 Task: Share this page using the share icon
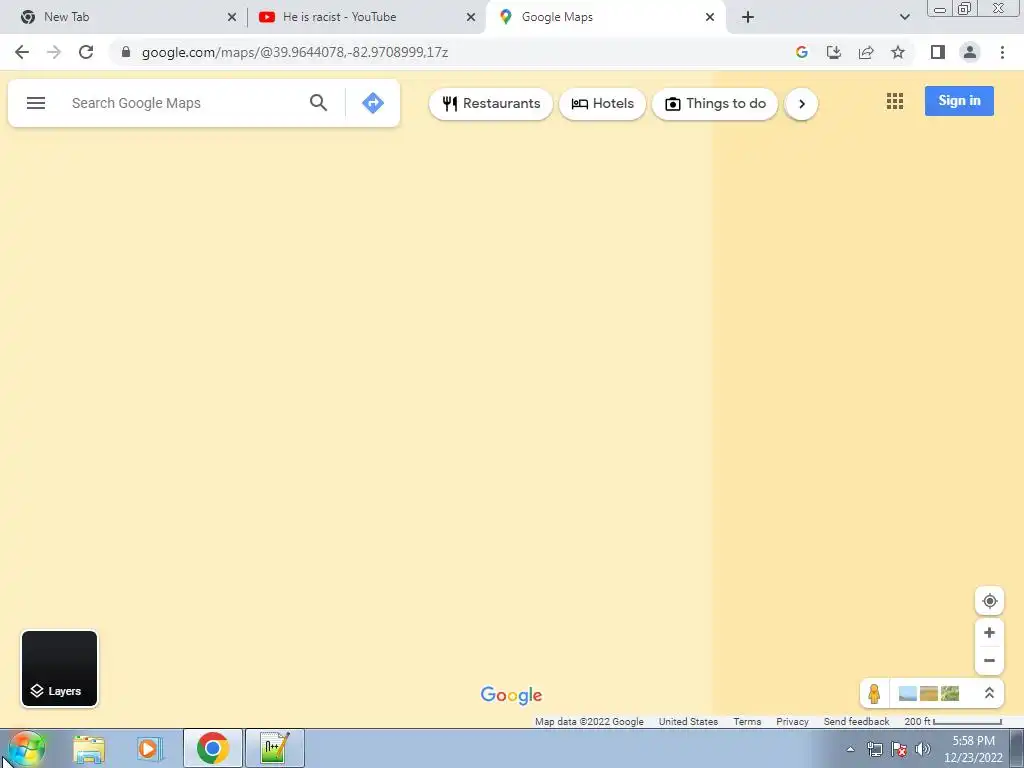(x=866, y=52)
